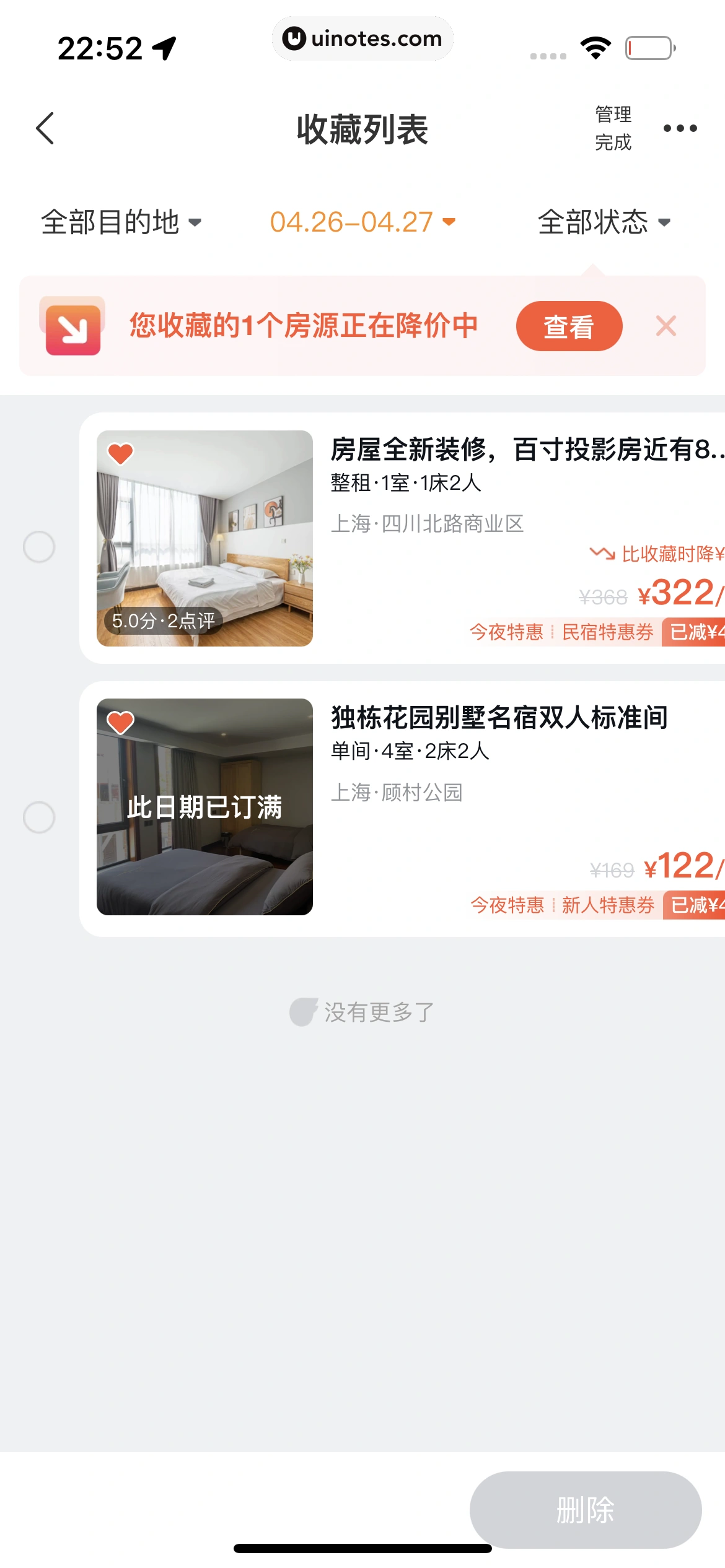Select the villa listing's radio circle
This screenshot has height=1568, width=725.
tap(39, 817)
